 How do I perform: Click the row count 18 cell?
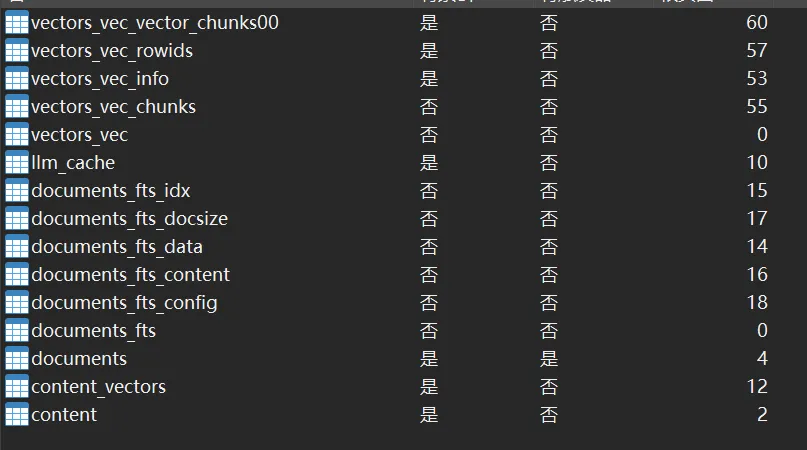tap(756, 303)
